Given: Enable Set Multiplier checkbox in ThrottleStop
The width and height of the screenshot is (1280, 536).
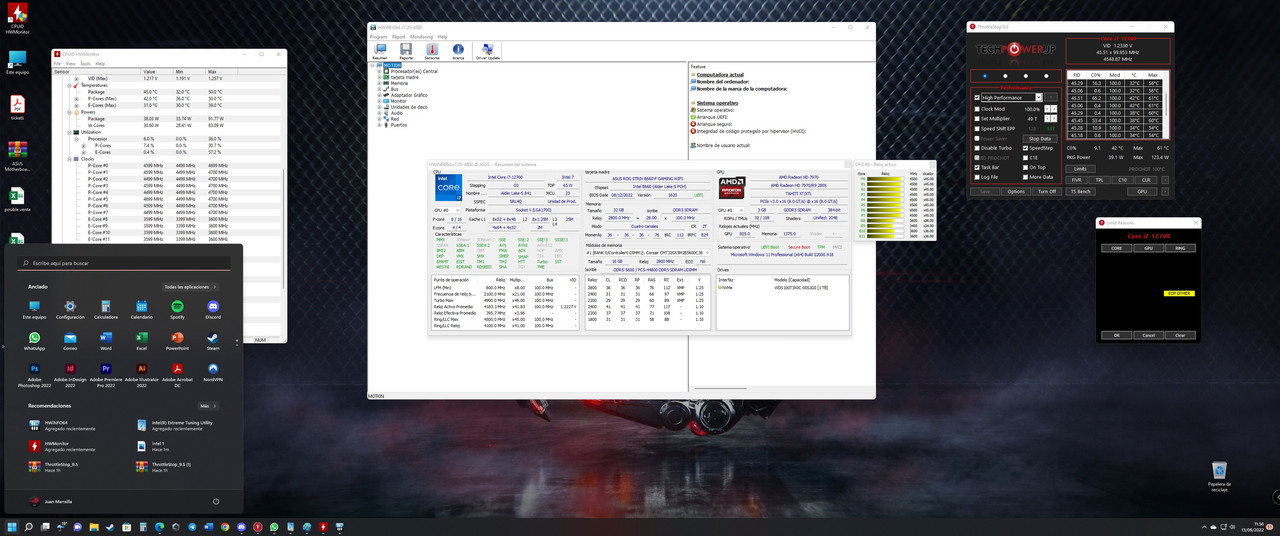Looking at the screenshot, I should click(977, 118).
